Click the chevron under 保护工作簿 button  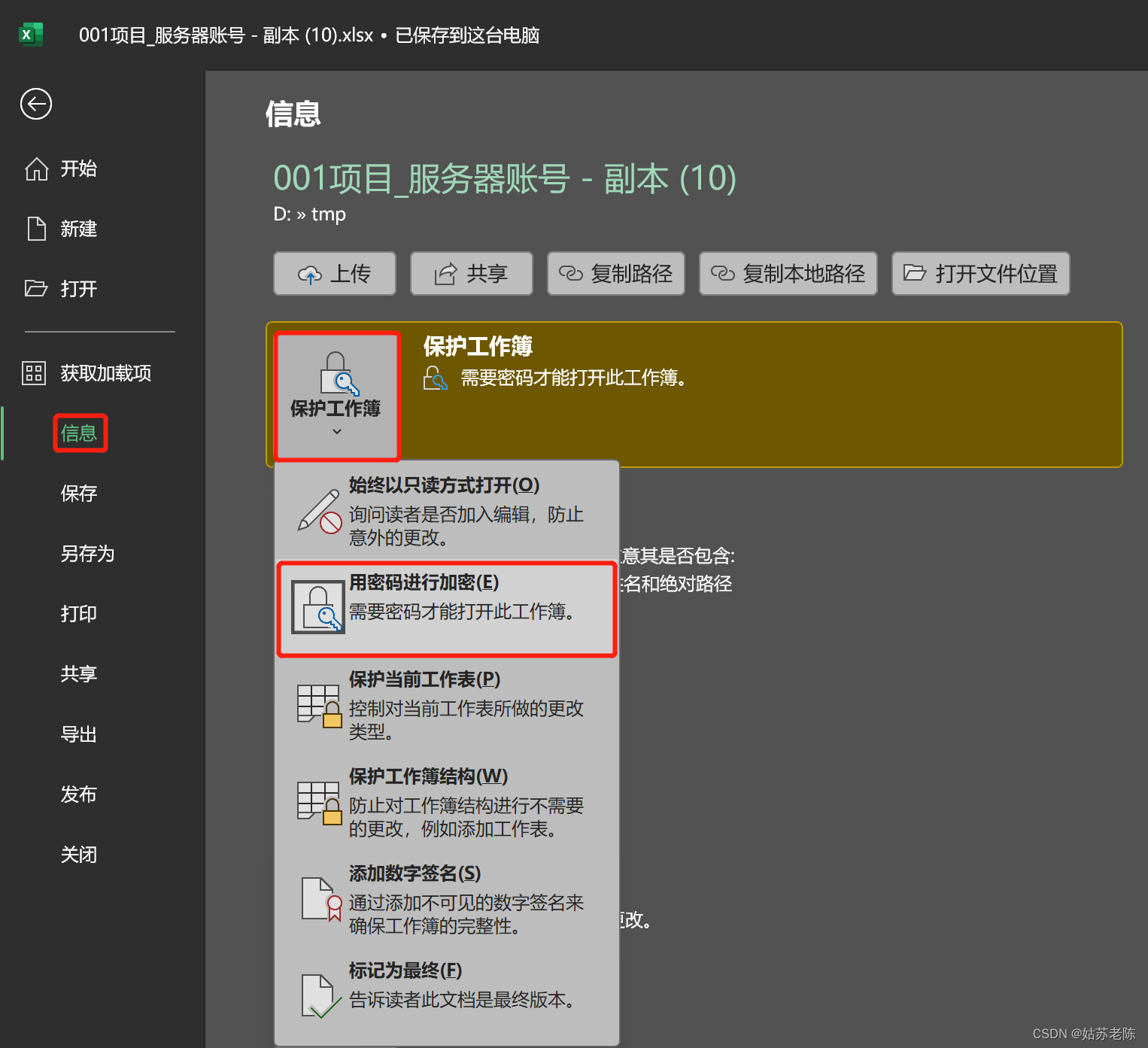point(337,431)
